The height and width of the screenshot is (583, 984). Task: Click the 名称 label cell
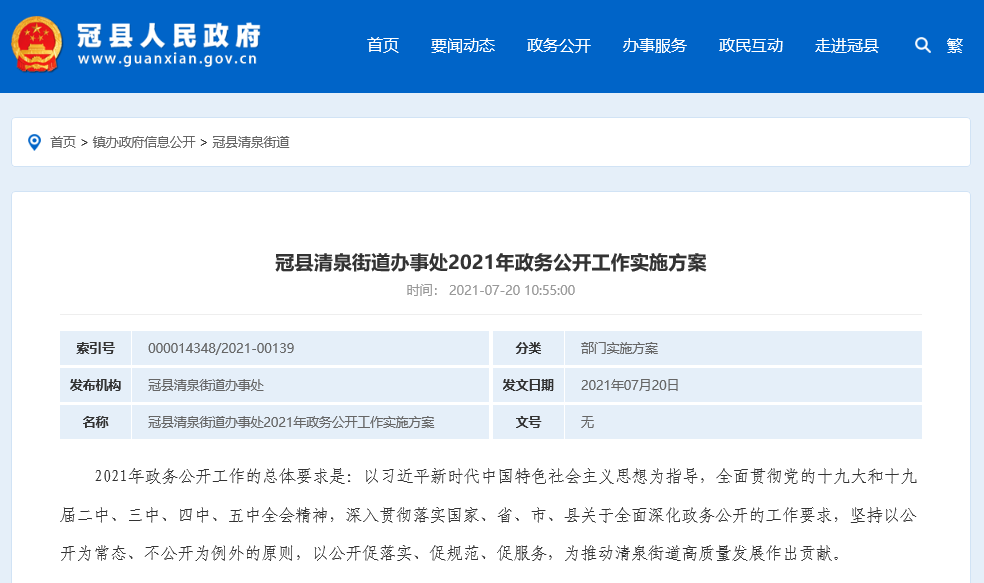[95, 422]
